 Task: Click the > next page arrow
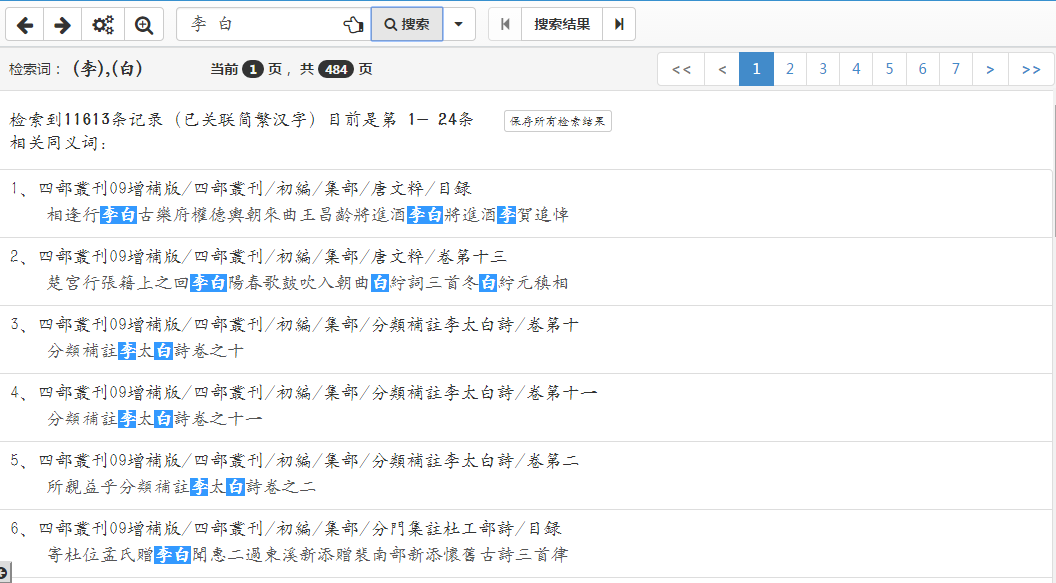[989, 69]
